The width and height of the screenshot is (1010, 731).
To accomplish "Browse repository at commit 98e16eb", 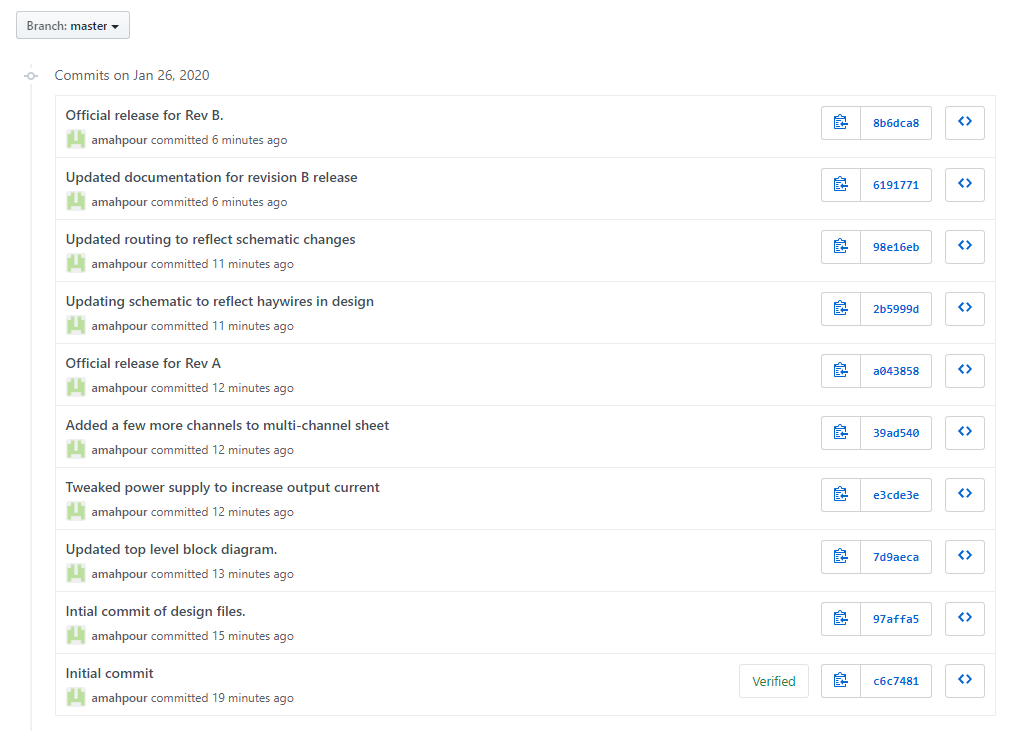I will [964, 247].
